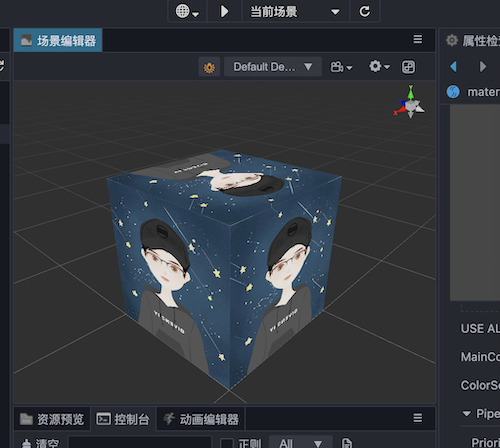Open the 资源预览 tab
Screen dimensions: 500x448
[x=52, y=419]
